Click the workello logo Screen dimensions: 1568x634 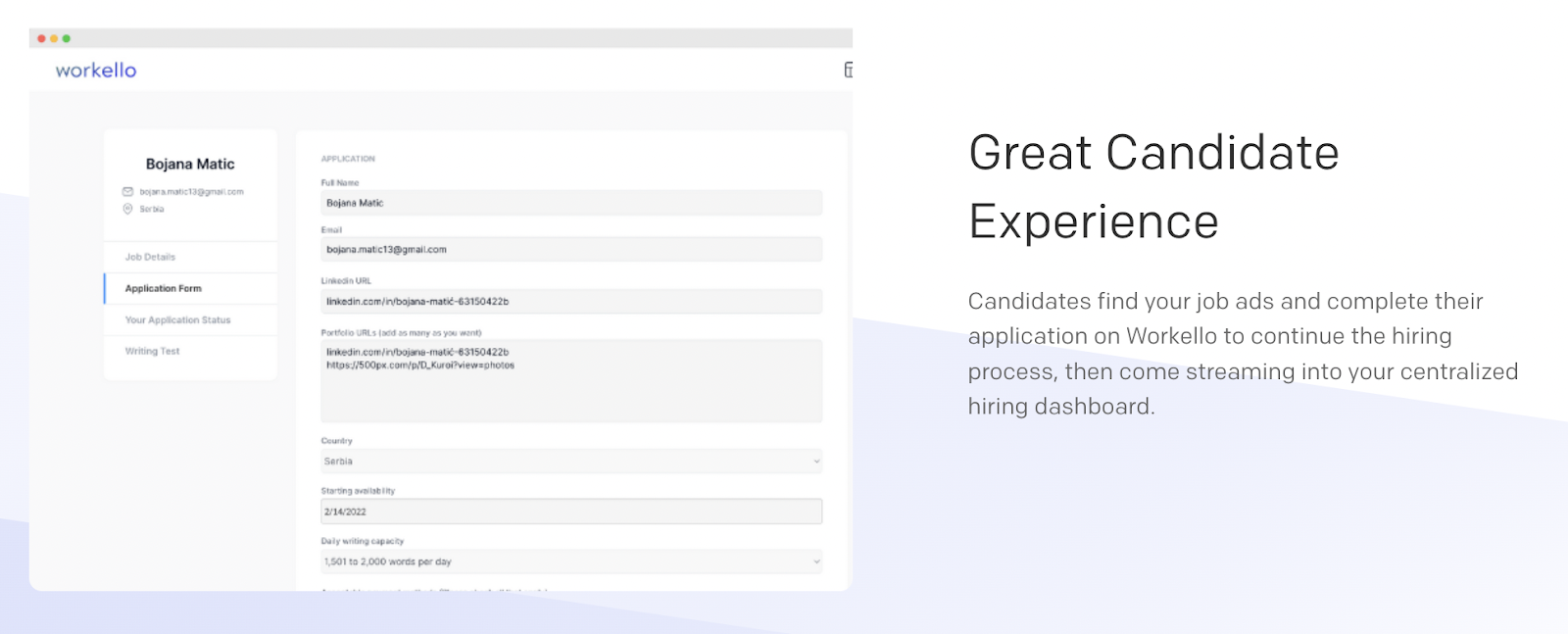pos(96,71)
